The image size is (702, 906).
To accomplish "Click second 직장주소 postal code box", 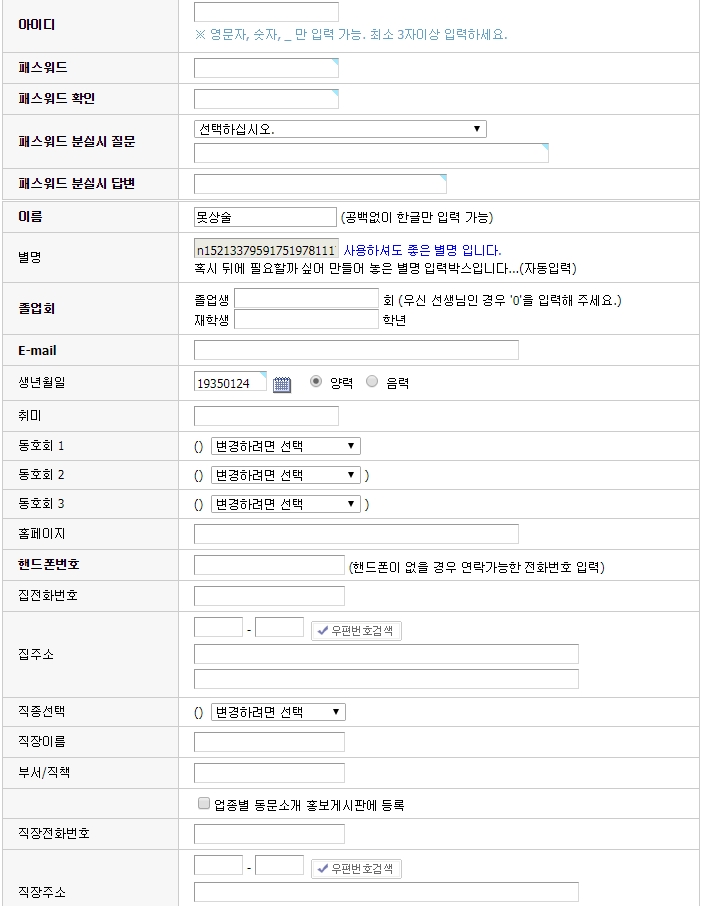I will click(x=280, y=866).
